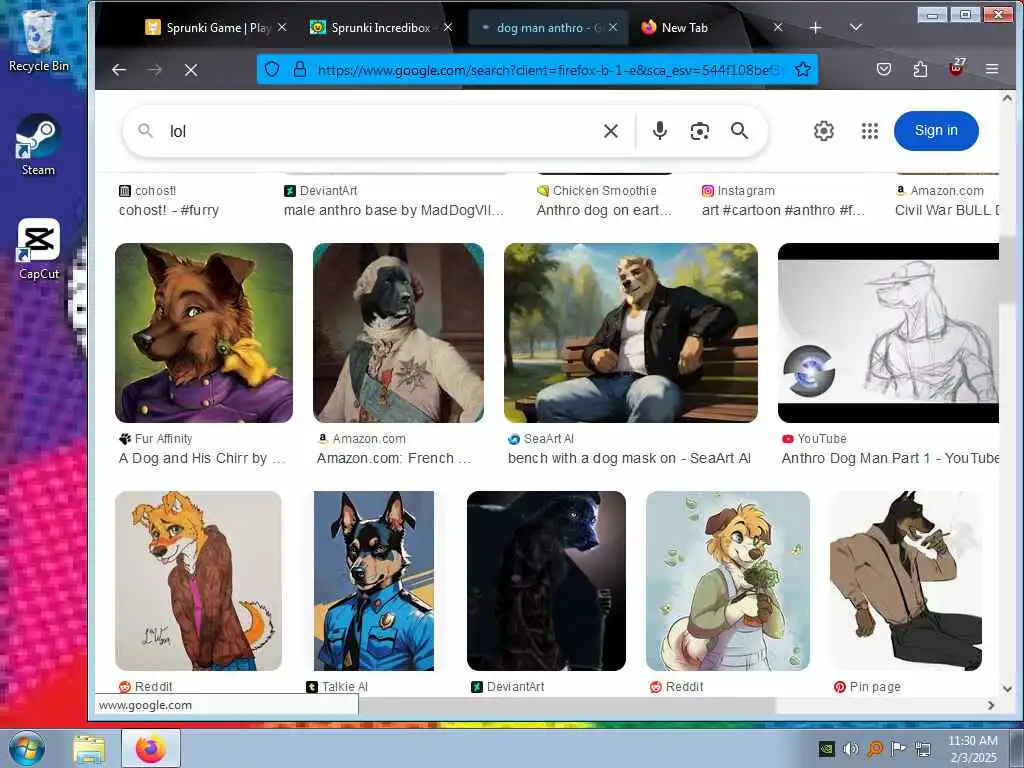Select the dog man anthro tab
This screenshot has width=1024, height=768.
pyautogui.click(x=549, y=27)
